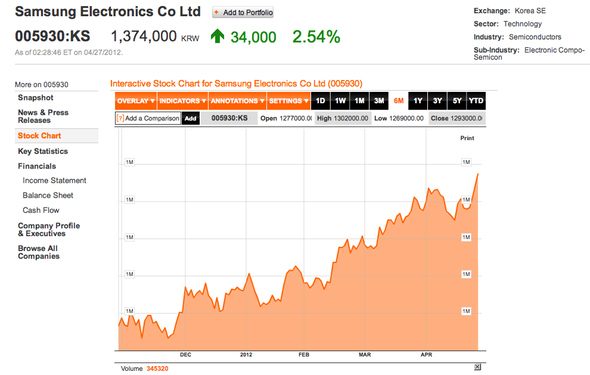The image size is (590, 375).
Task: Expand the SETTINGS dropdown
Action: [x=289, y=101]
